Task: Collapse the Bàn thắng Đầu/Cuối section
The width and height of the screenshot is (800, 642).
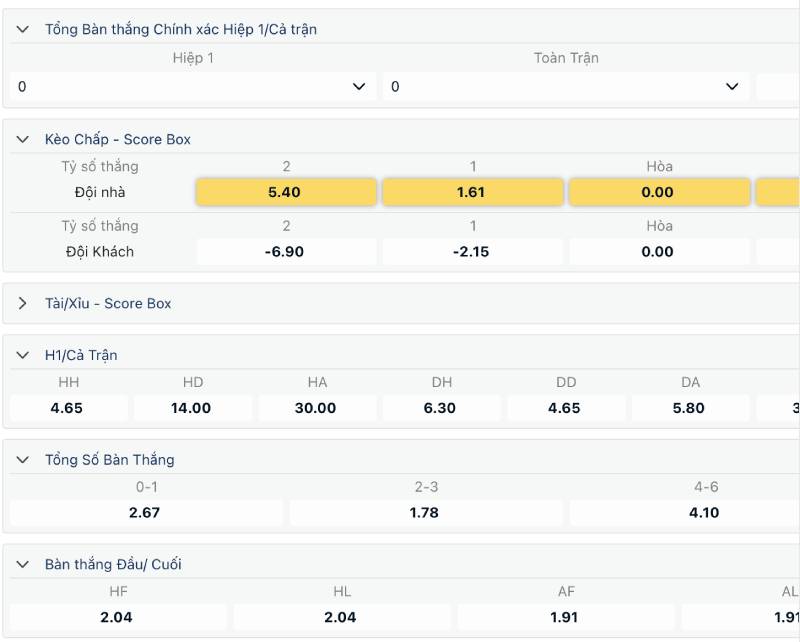Action: point(23,565)
